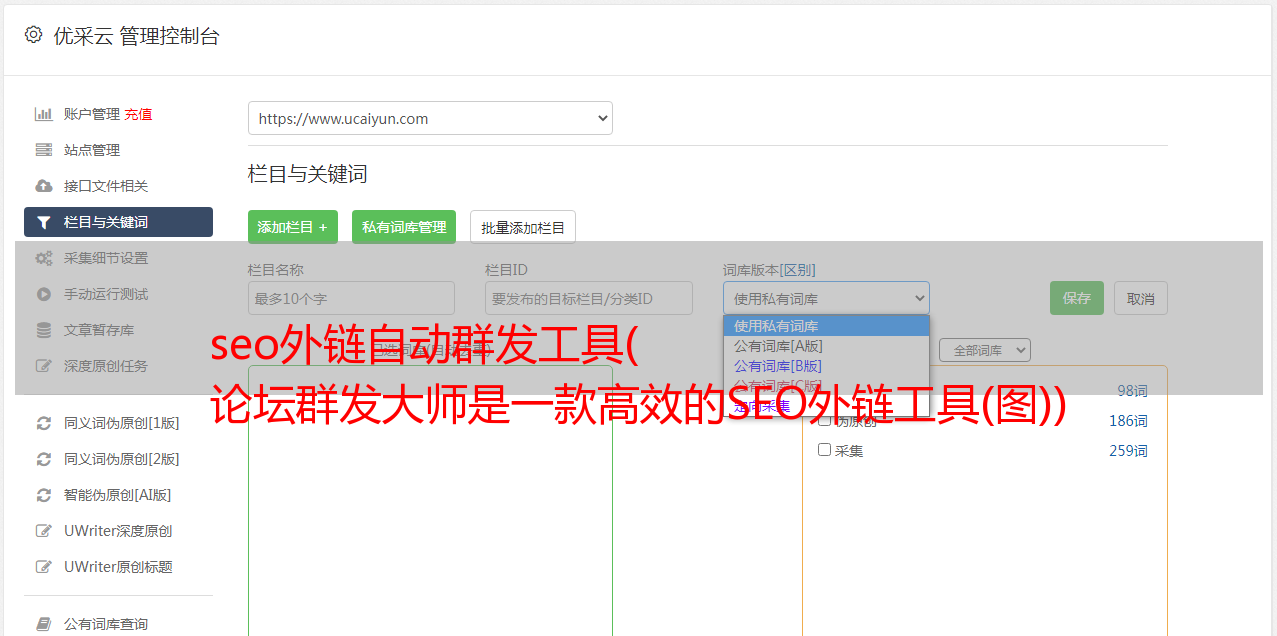Choose 公有词库[B版] from the dropdown list
This screenshot has height=636, width=1277.
(x=826, y=366)
